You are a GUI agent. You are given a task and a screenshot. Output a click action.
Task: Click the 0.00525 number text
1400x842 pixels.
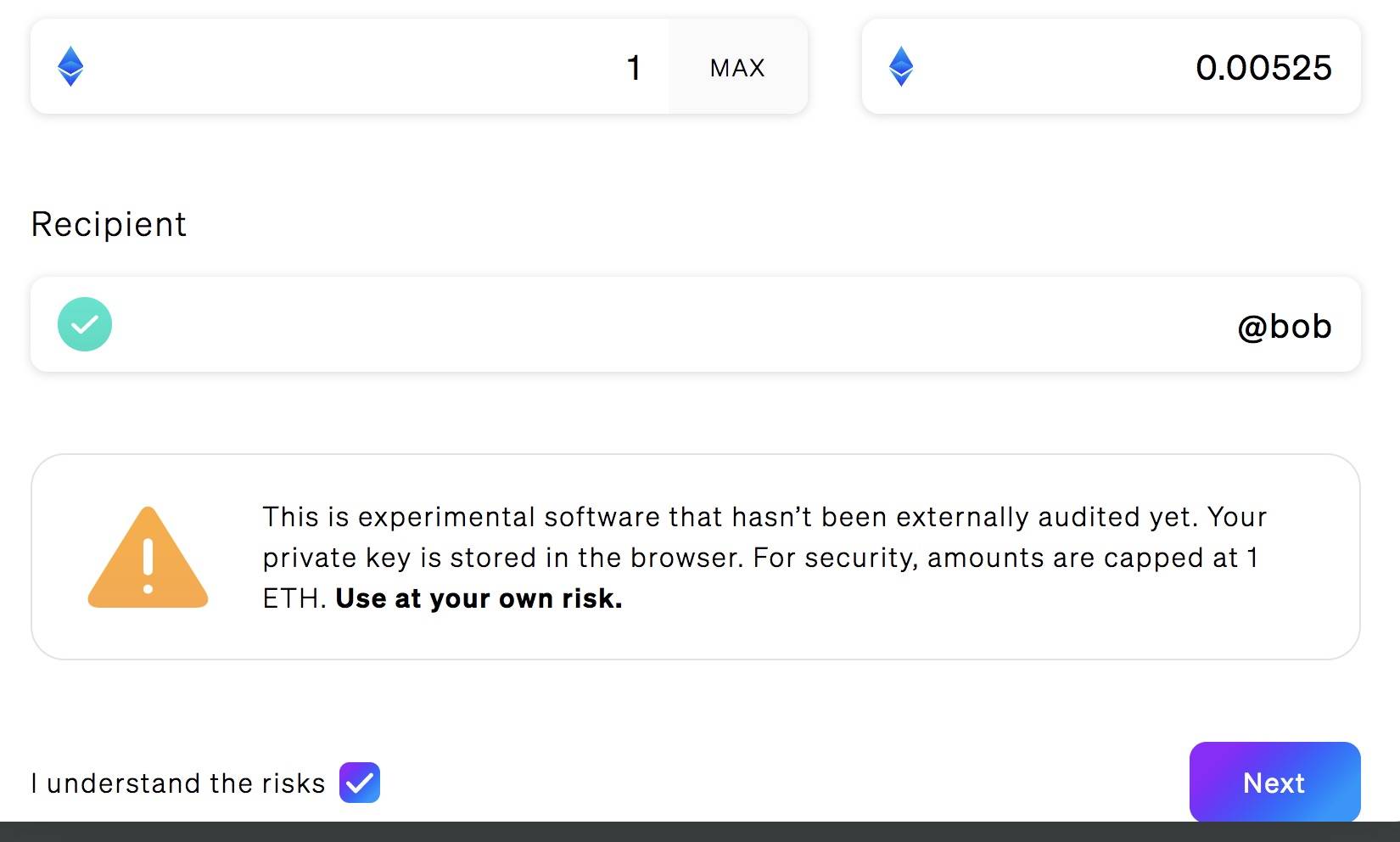point(1263,68)
